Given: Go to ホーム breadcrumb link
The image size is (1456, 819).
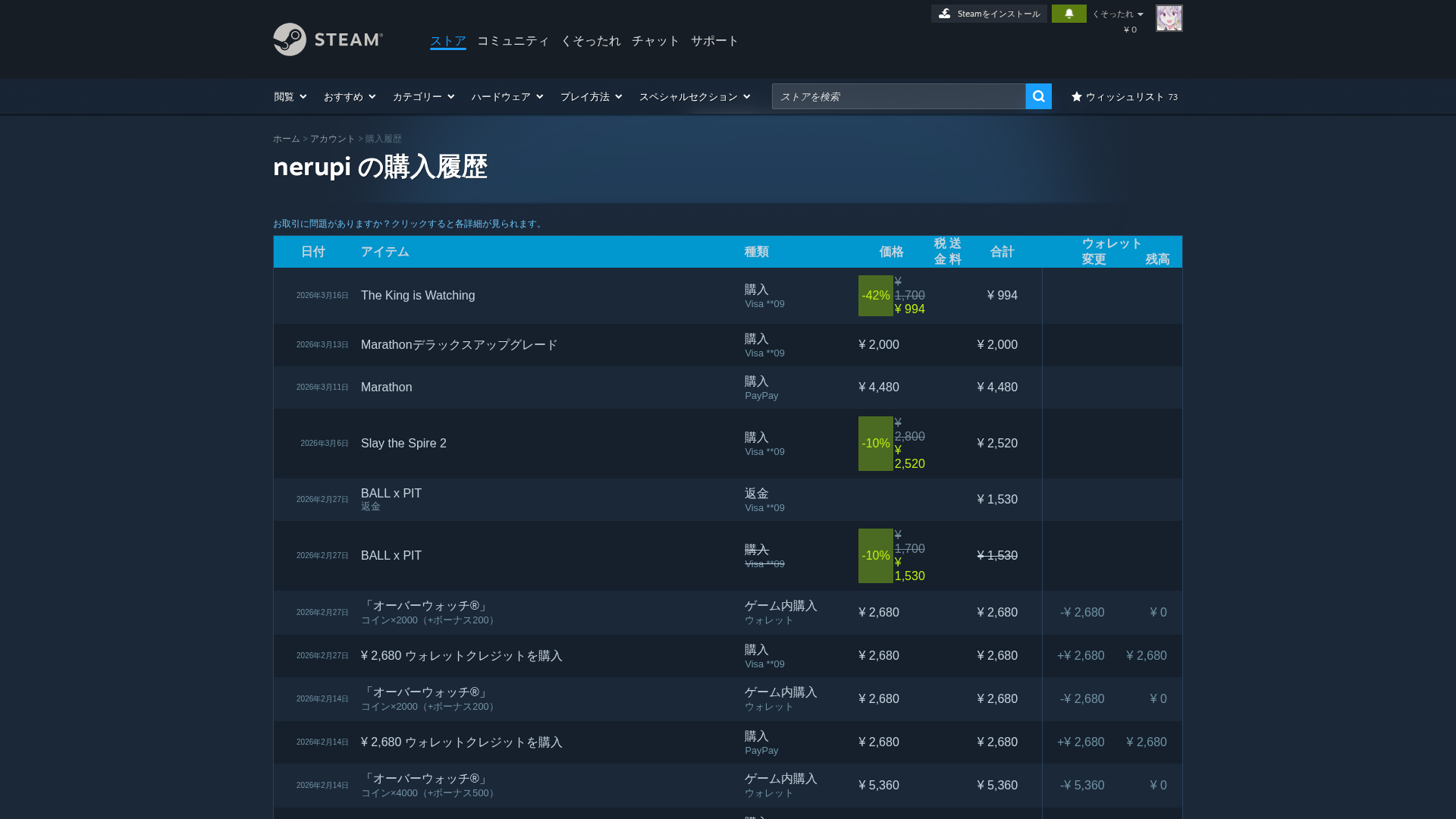Looking at the screenshot, I should point(287,139).
